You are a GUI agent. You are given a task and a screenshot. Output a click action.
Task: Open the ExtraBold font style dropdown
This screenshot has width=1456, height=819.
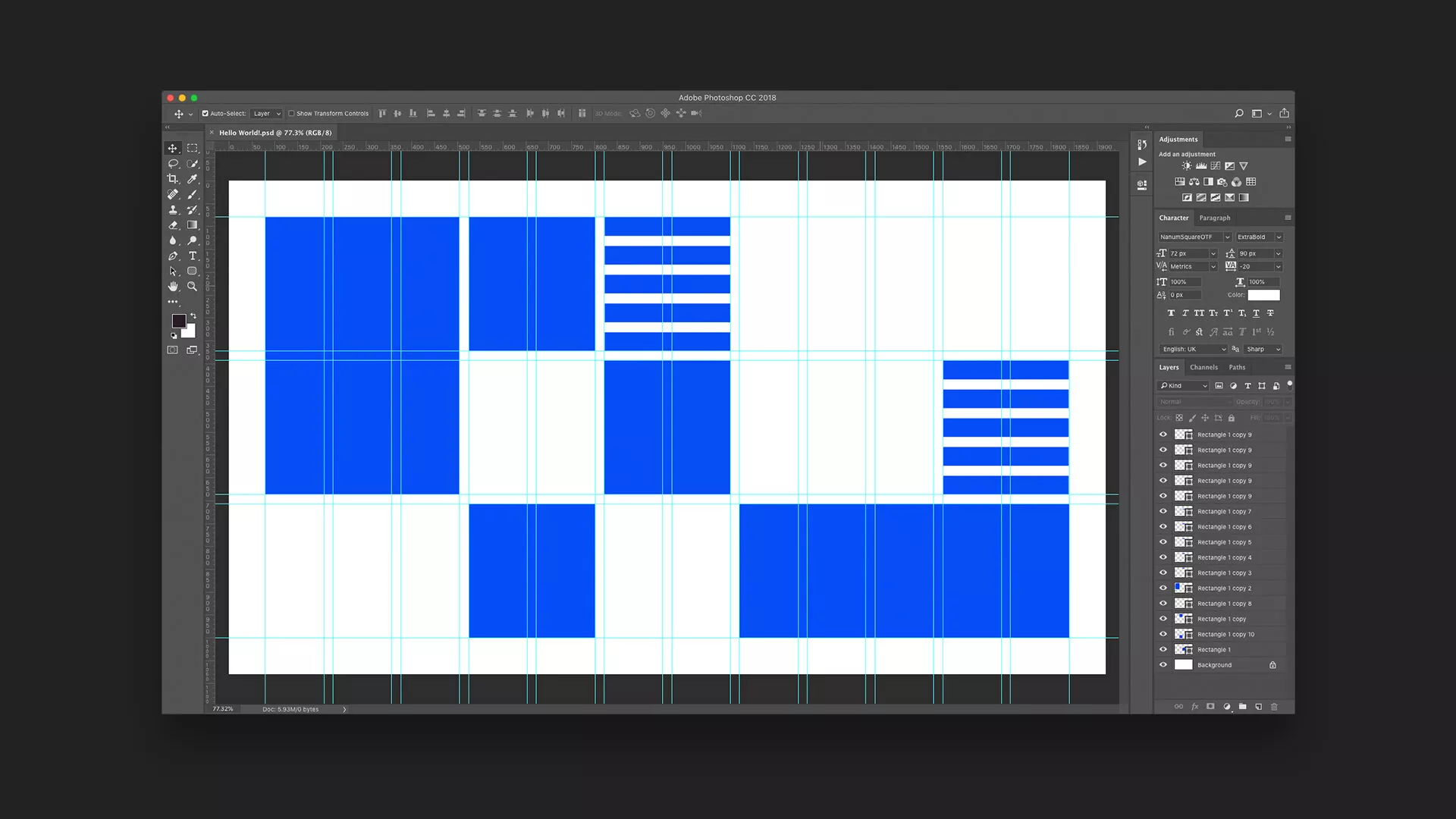[x=1259, y=237]
